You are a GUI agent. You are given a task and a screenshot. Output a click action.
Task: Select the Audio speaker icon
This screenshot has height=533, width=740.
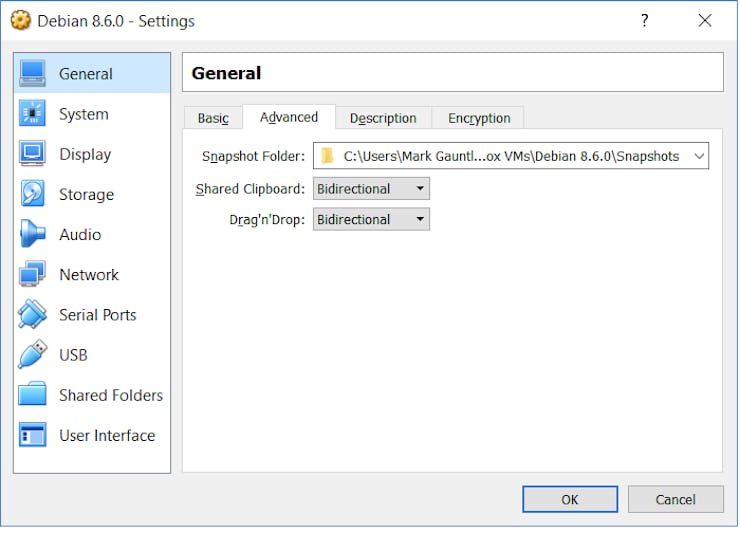point(33,234)
